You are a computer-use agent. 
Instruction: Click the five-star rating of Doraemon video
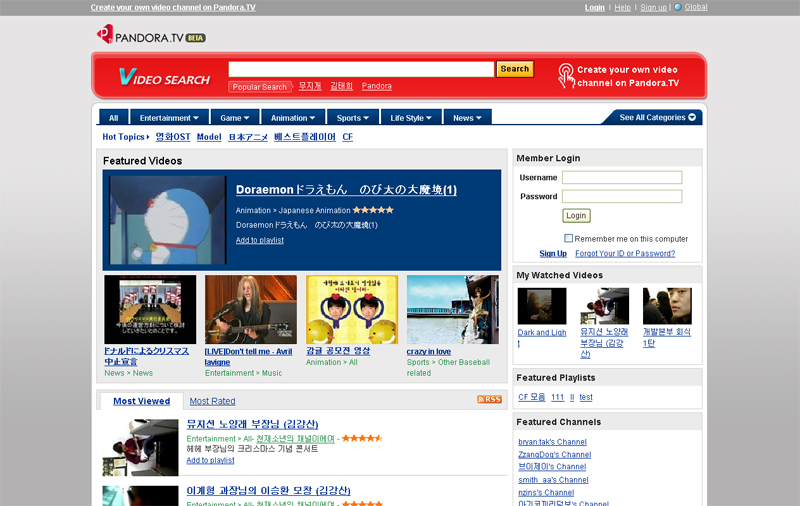373,210
